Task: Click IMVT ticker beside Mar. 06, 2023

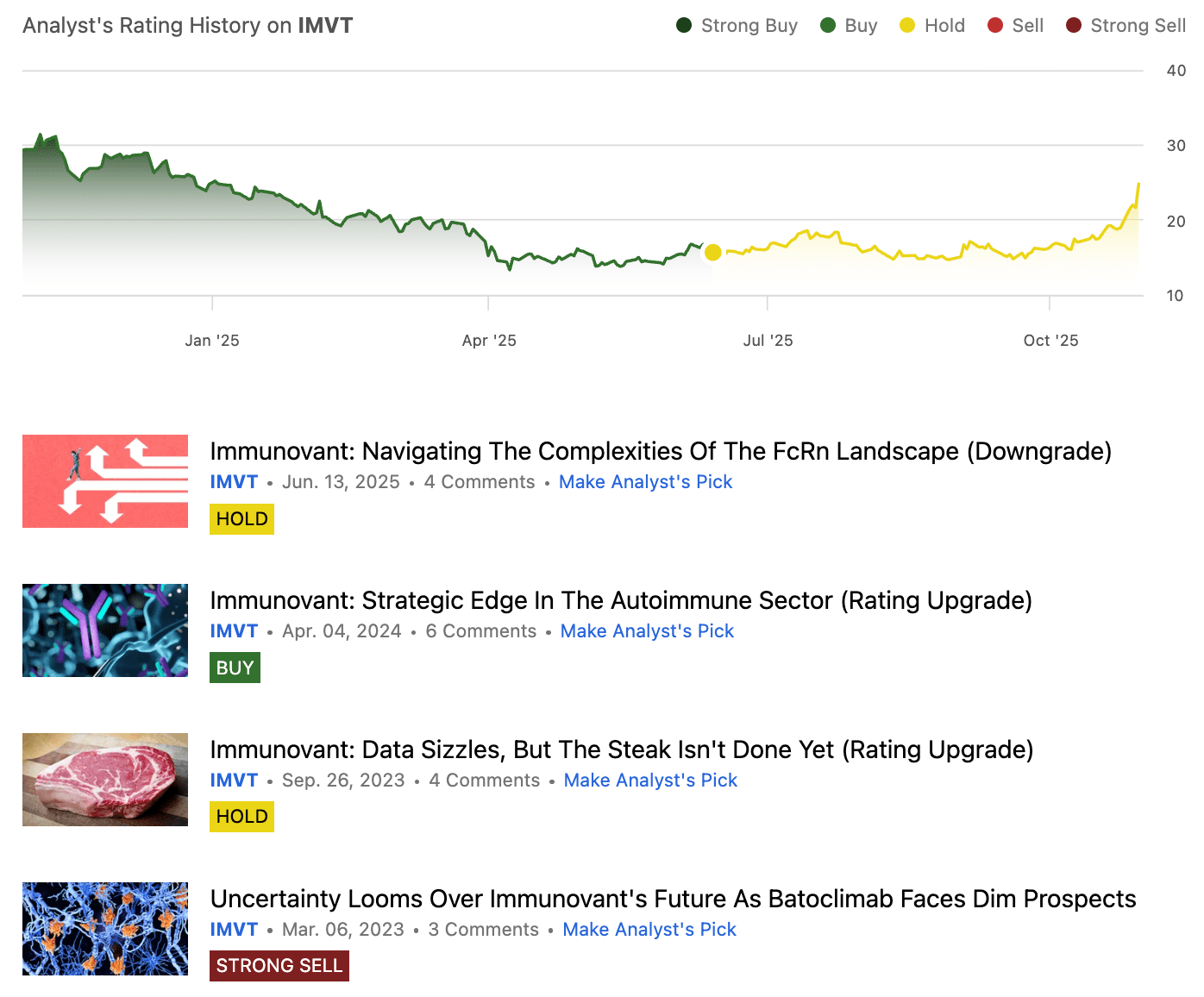Action: coord(234,930)
